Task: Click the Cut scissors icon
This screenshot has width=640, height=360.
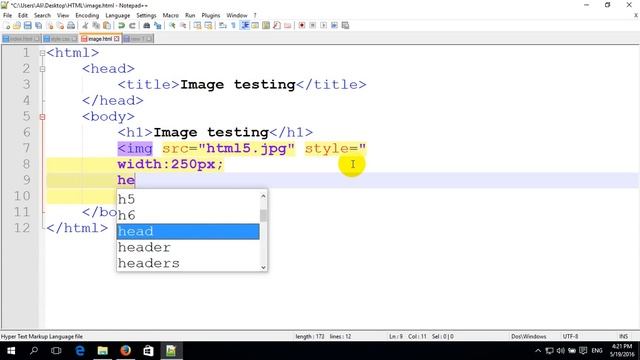Action: 85,25
